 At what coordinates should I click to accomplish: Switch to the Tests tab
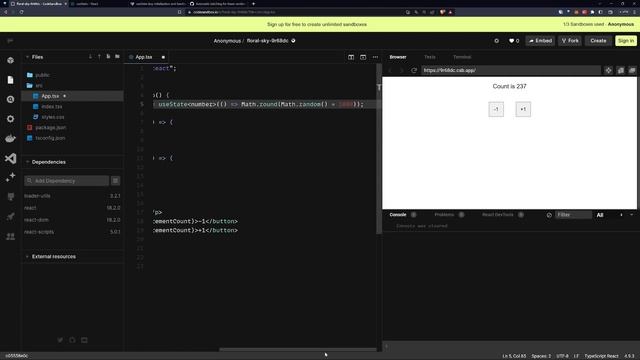pos(429,57)
